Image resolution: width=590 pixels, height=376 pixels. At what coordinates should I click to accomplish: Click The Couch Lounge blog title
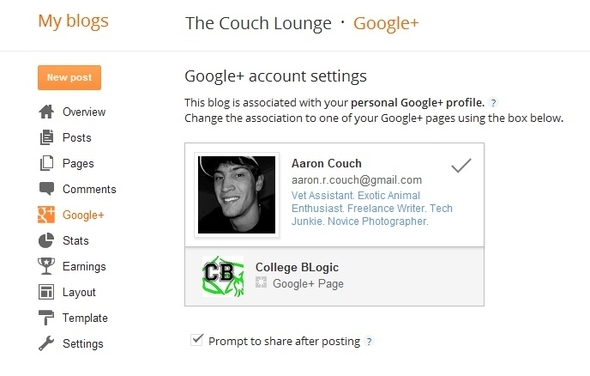(x=259, y=23)
